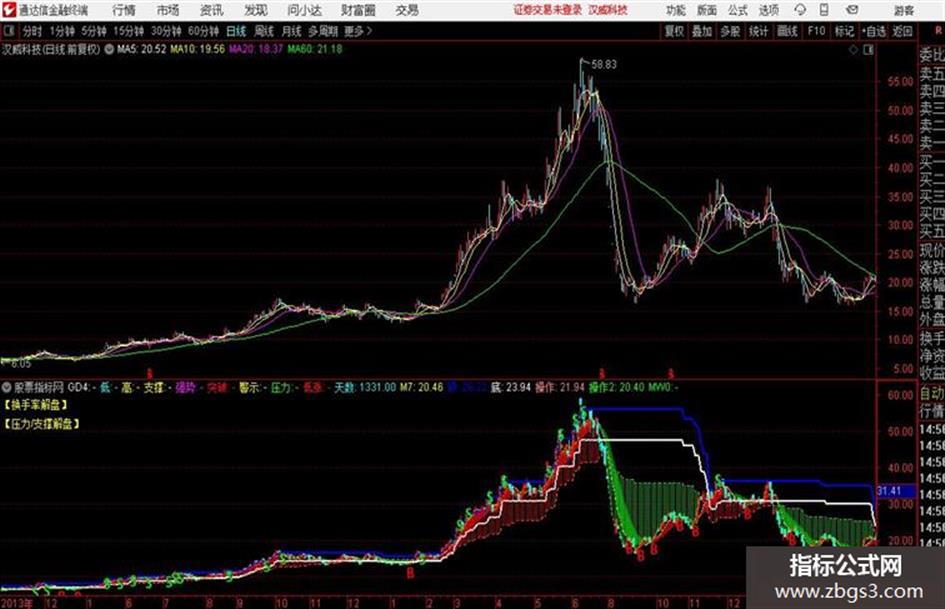Viewport: 945px width, 609px height.
Task: Click the 6.05 low price label
Action: (x=20, y=364)
